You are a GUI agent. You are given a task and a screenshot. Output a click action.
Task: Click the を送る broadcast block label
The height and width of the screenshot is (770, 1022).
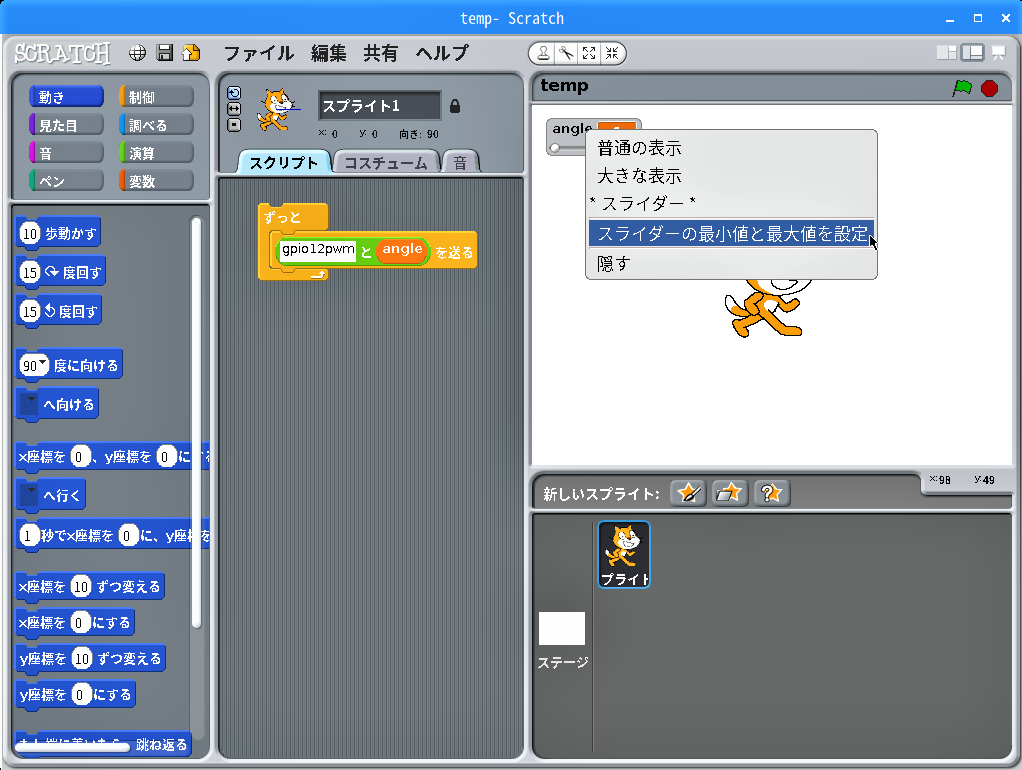(454, 252)
